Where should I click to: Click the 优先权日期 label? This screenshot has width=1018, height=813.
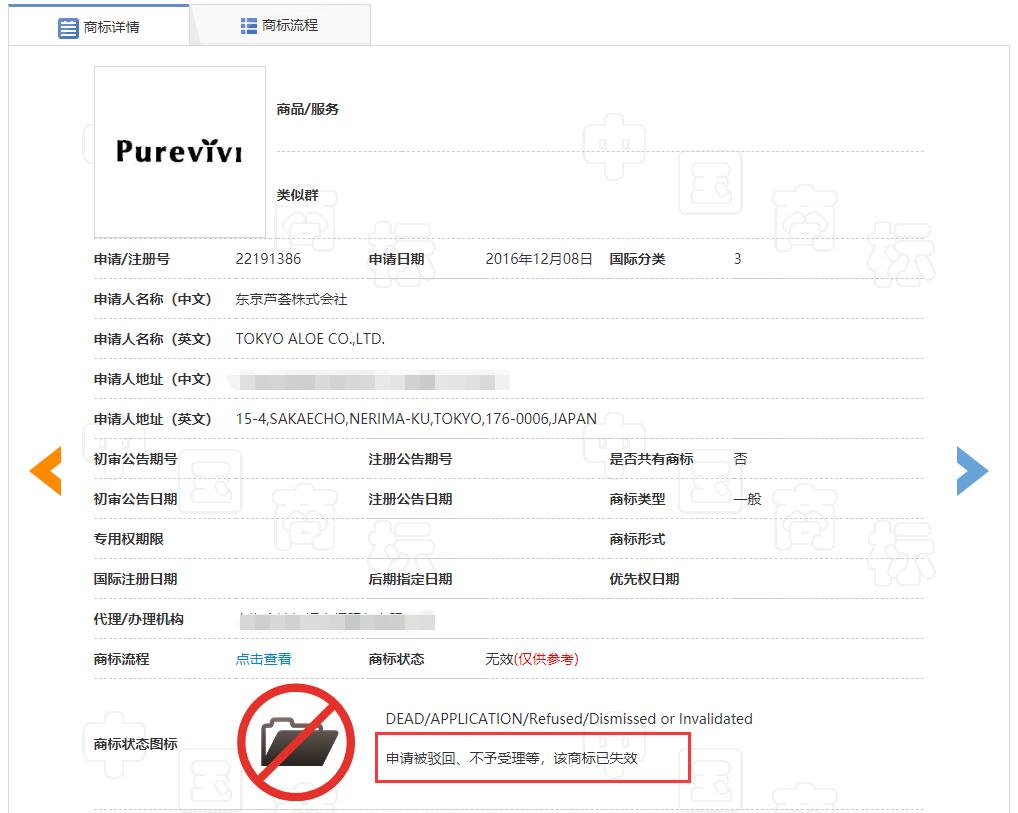click(x=643, y=579)
